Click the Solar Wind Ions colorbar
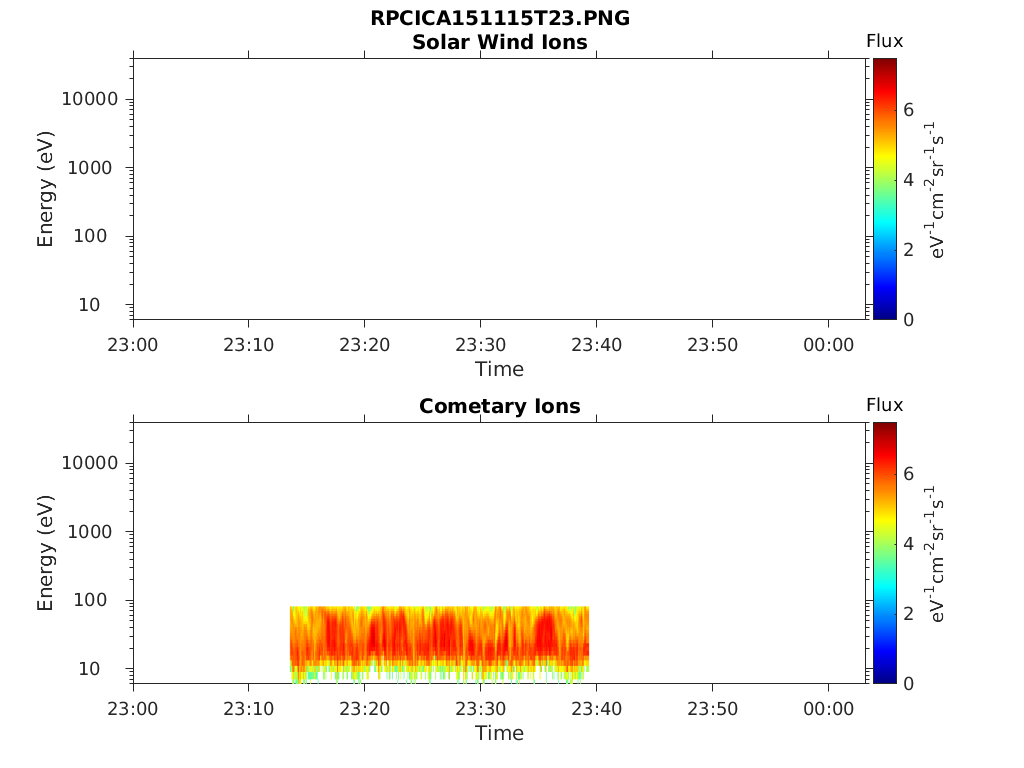This screenshot has width=1024, height=768. (885, 189)
